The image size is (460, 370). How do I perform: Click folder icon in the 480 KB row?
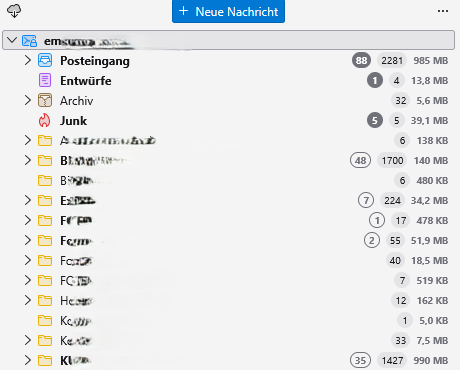click(45, 181)
